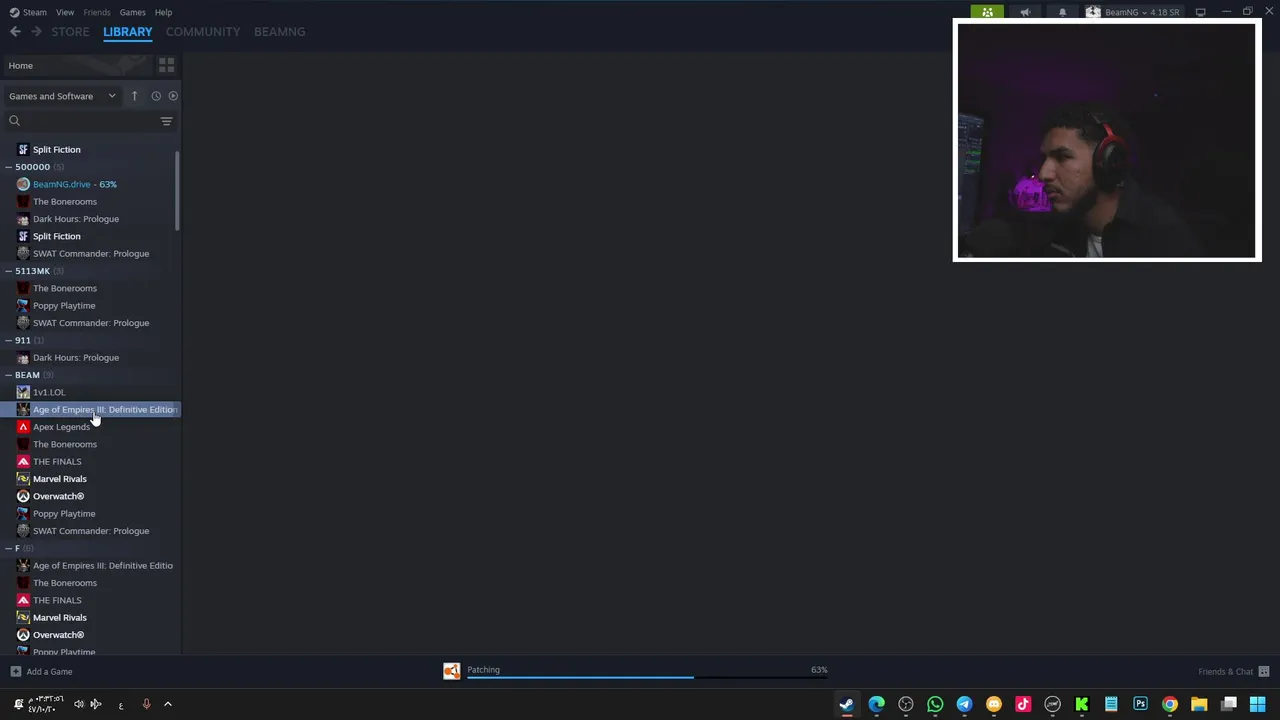Open the Games menu
Screen dimensions: 1280x720
[x=132, y=12]
